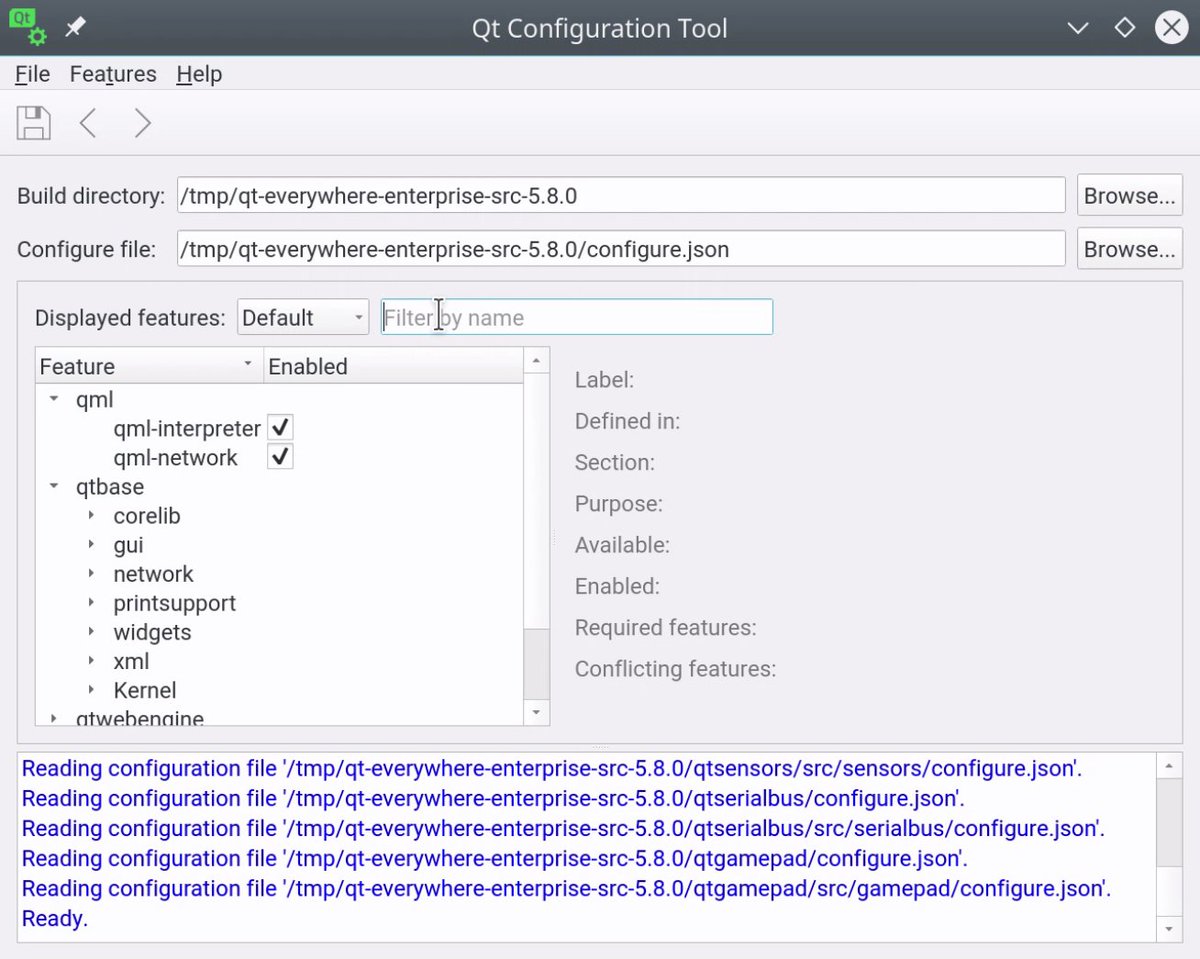Screen dimensions: 1200x959
Task: Click the Qt gear application icon in title bar
Action: pyautogui.click(x=28, y=28)
